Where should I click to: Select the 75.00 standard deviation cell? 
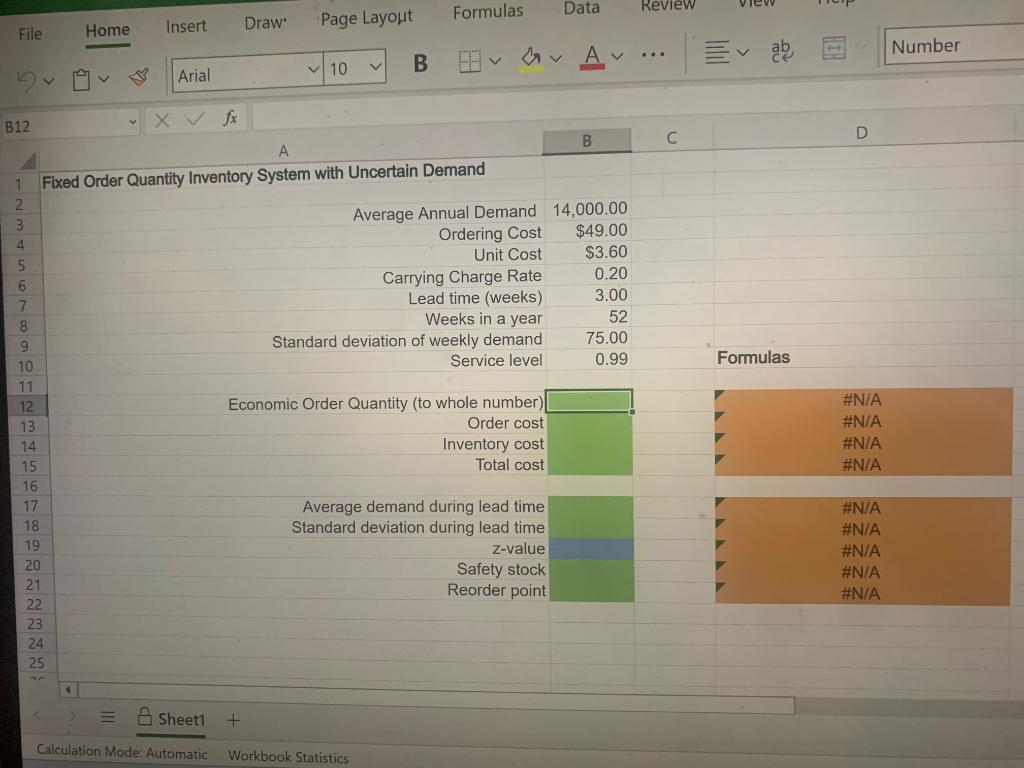click(588, 338)
